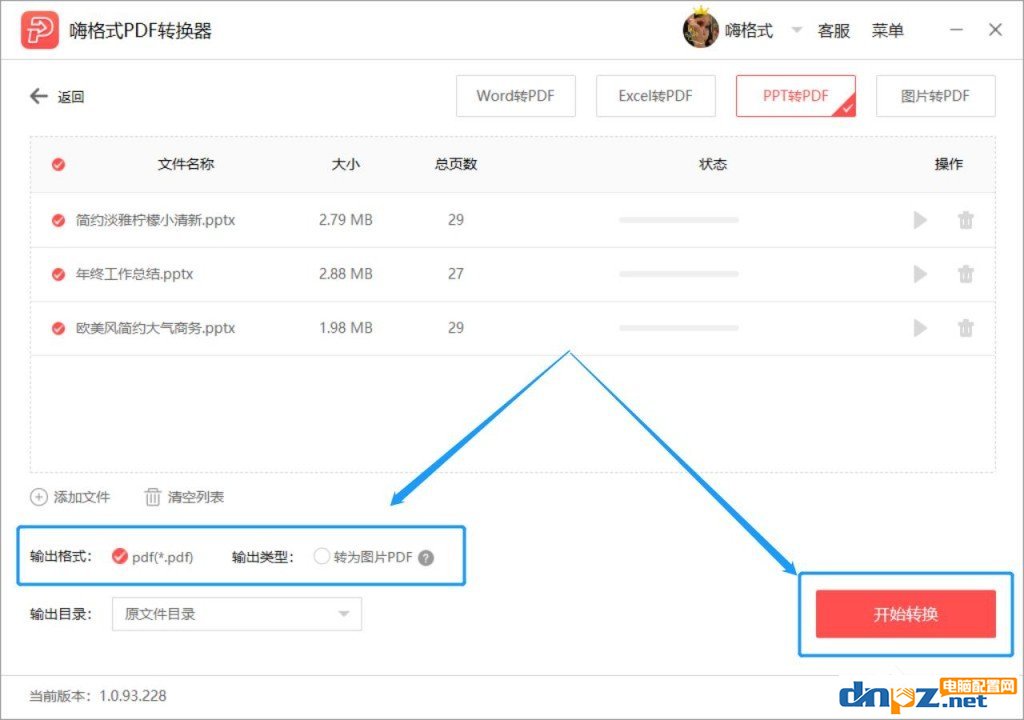The height and width of the screenshot is (720, 1024).
Task: Select the pdf(*.pdf) output format option
Action: click(x=120, y=557)
